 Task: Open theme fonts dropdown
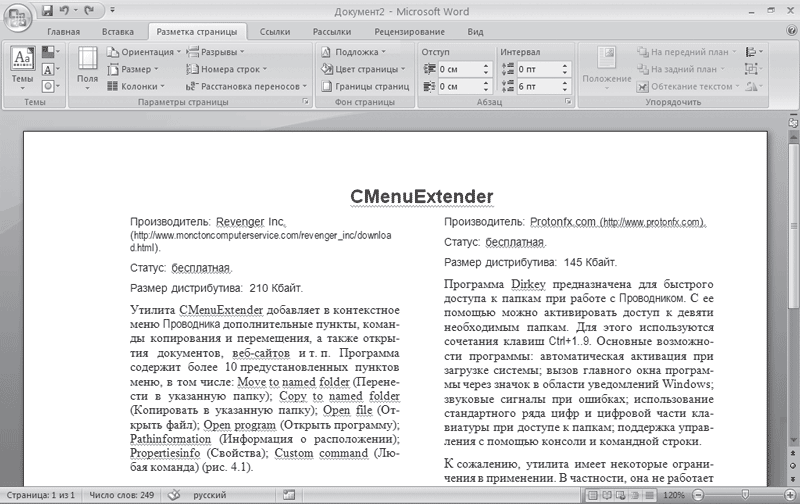point(50,69)
